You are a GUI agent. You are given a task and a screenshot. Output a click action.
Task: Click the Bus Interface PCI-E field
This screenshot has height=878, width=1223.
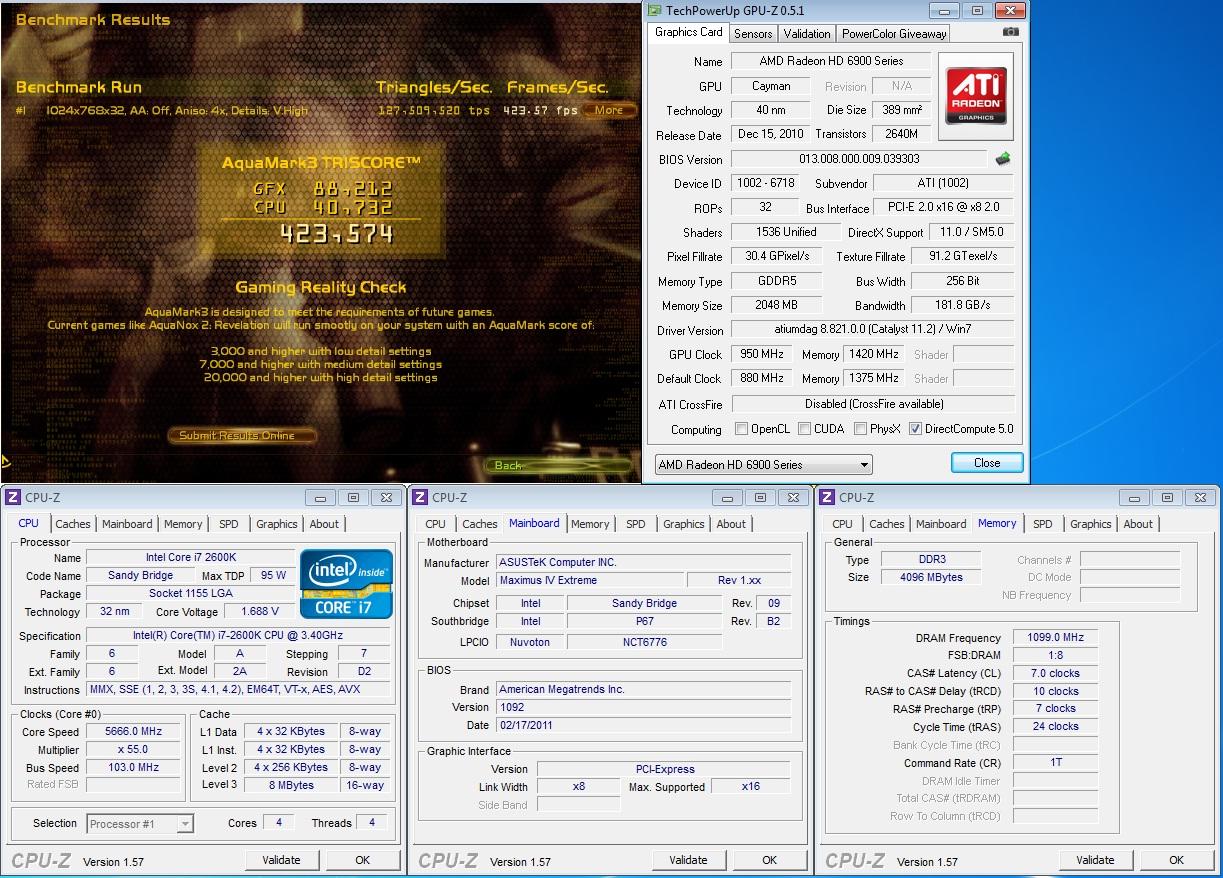tap(943, 208)
